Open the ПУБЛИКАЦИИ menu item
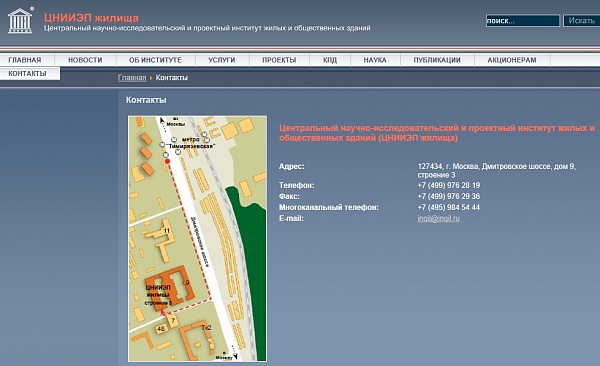This screenshot has height=366, width=600. pos(437,60)
